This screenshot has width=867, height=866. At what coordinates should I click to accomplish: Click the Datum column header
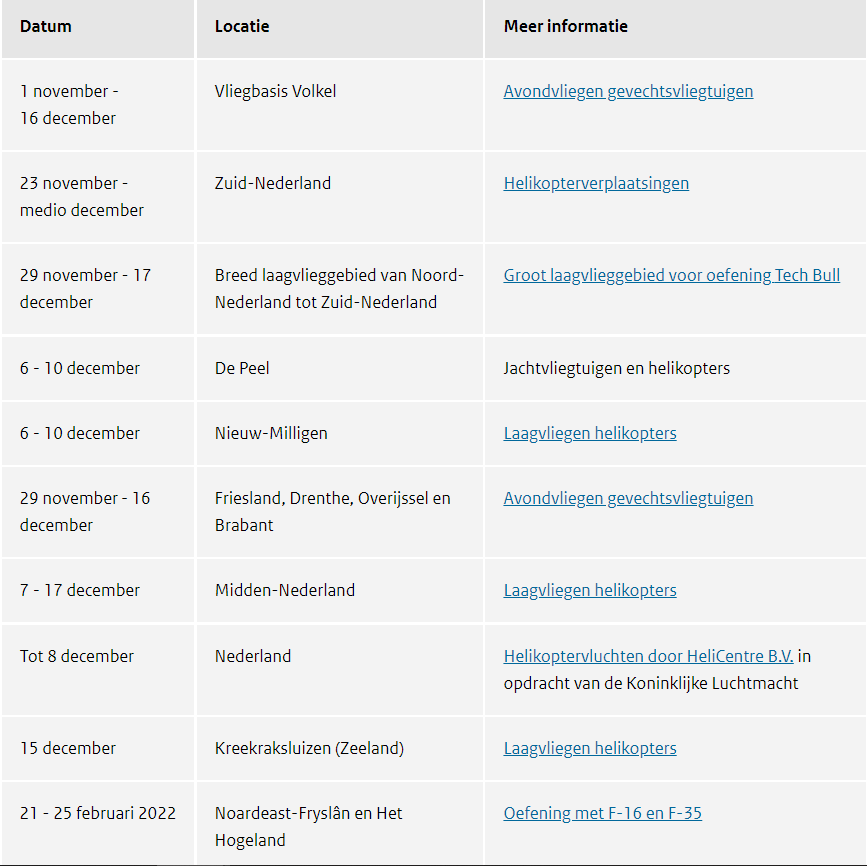pos(46,27)
